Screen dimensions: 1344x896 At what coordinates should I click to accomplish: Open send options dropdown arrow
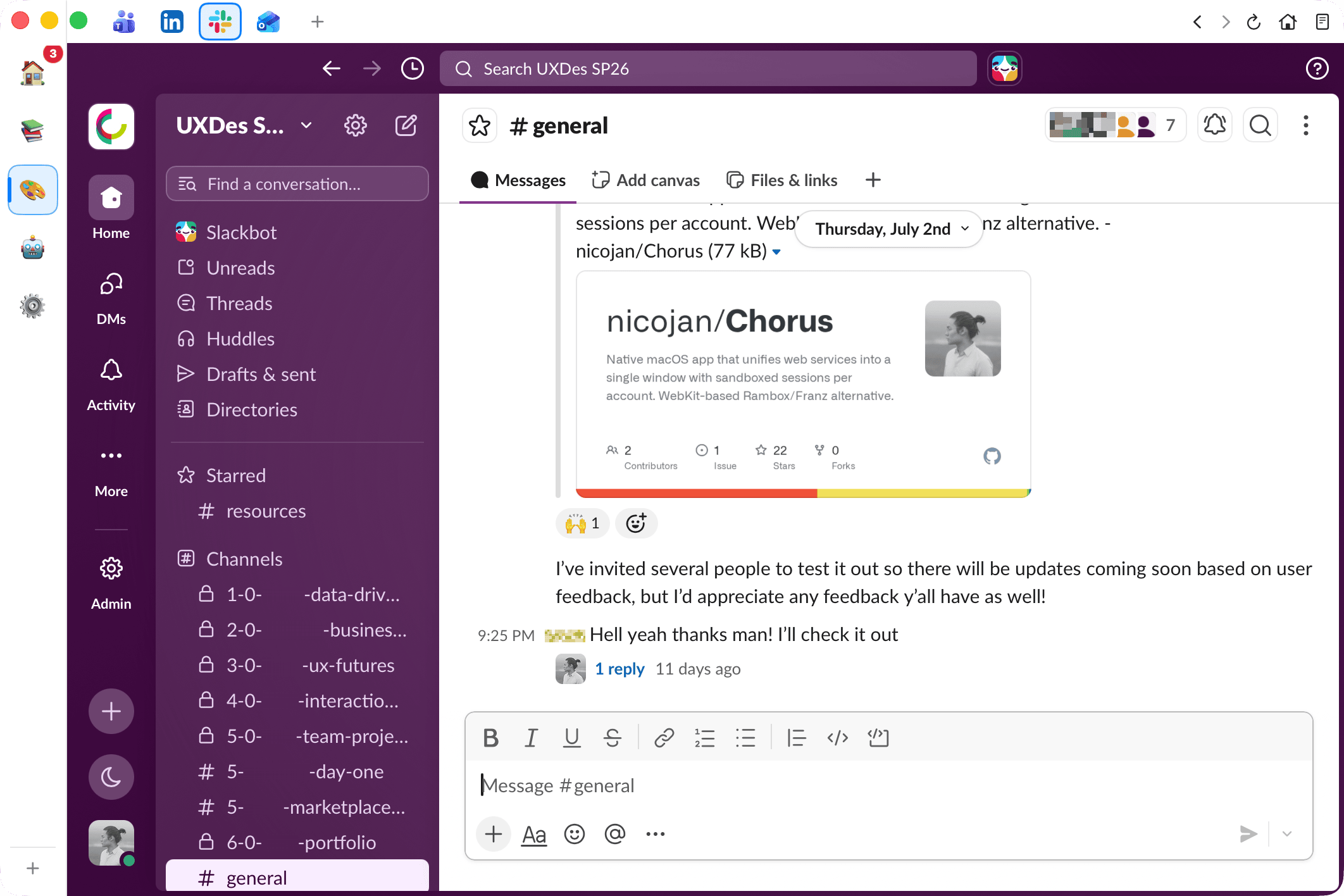coord(1287,834)
